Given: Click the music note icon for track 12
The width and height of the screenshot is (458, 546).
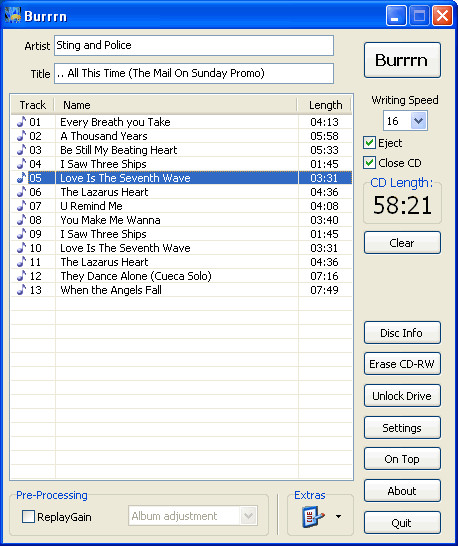Looking at the screenshot, I should (22, 276).
